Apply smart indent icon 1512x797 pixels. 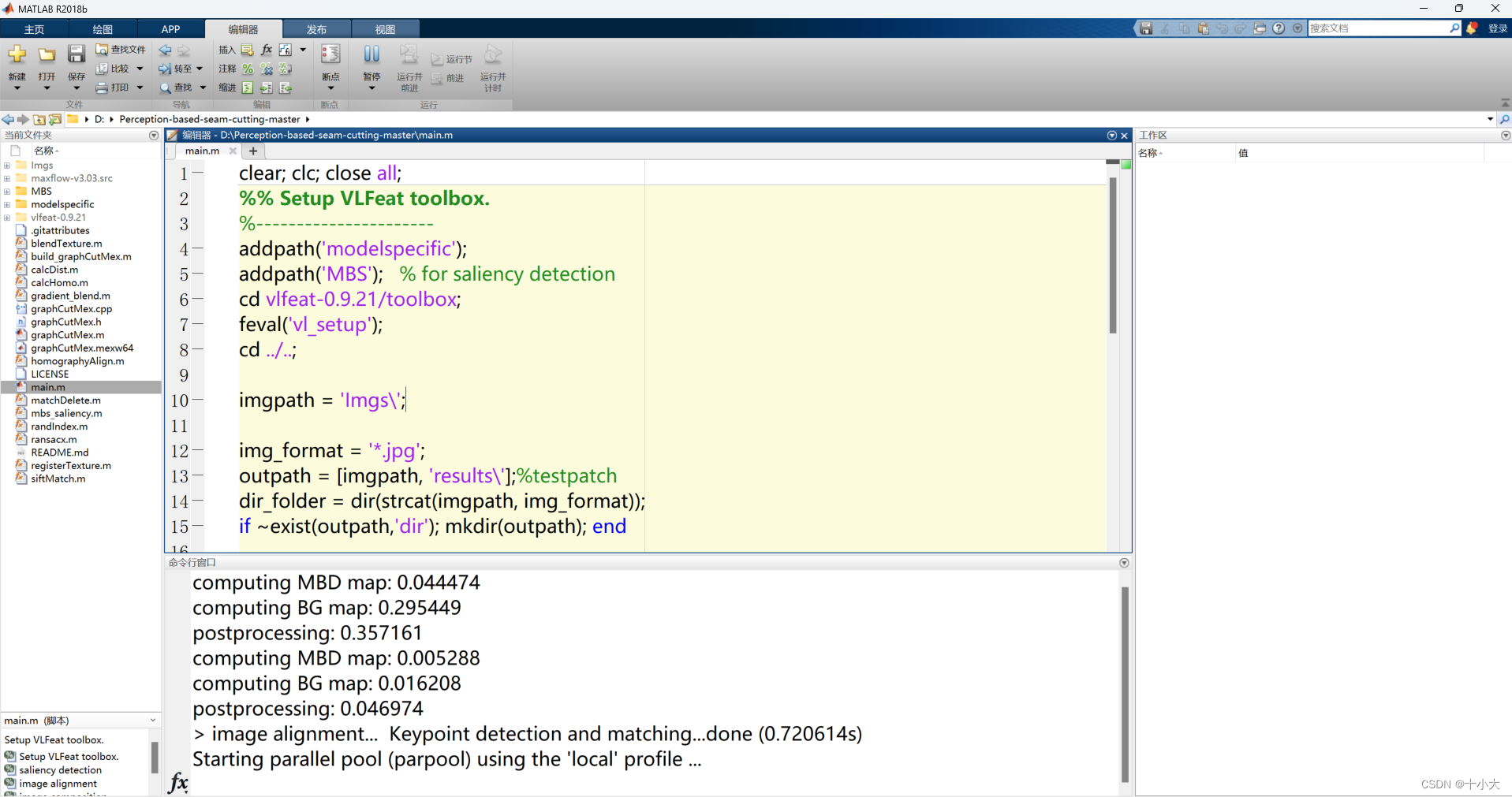248,88
